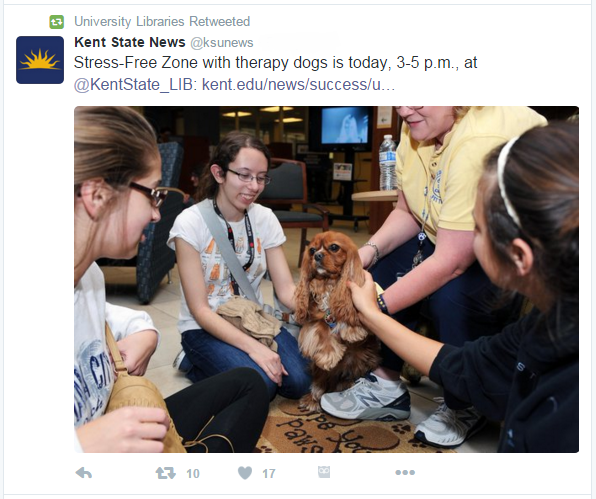The image size is (596, 499).
Task: Click the reply arrow icon
Action: pyautogui.click(x=84, y=473)
